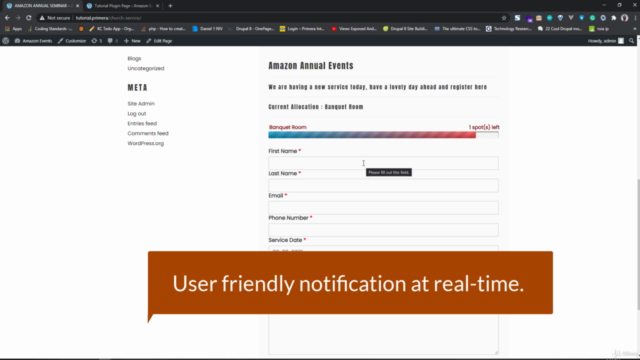Bookmark this page with the star icon

[504, 18]
